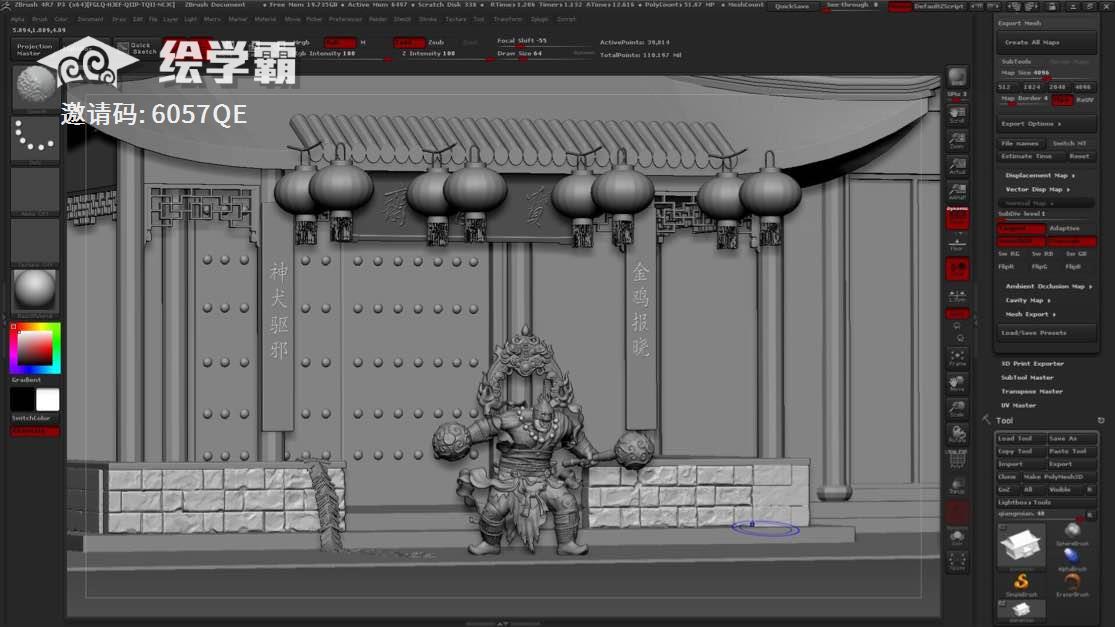Screen dimensions: 1115x627
Task: Toggle the Floor grid icon
Action: 957,244
